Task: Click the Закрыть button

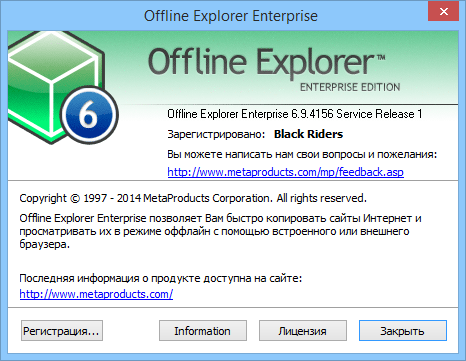Action: tap(403, 331)
